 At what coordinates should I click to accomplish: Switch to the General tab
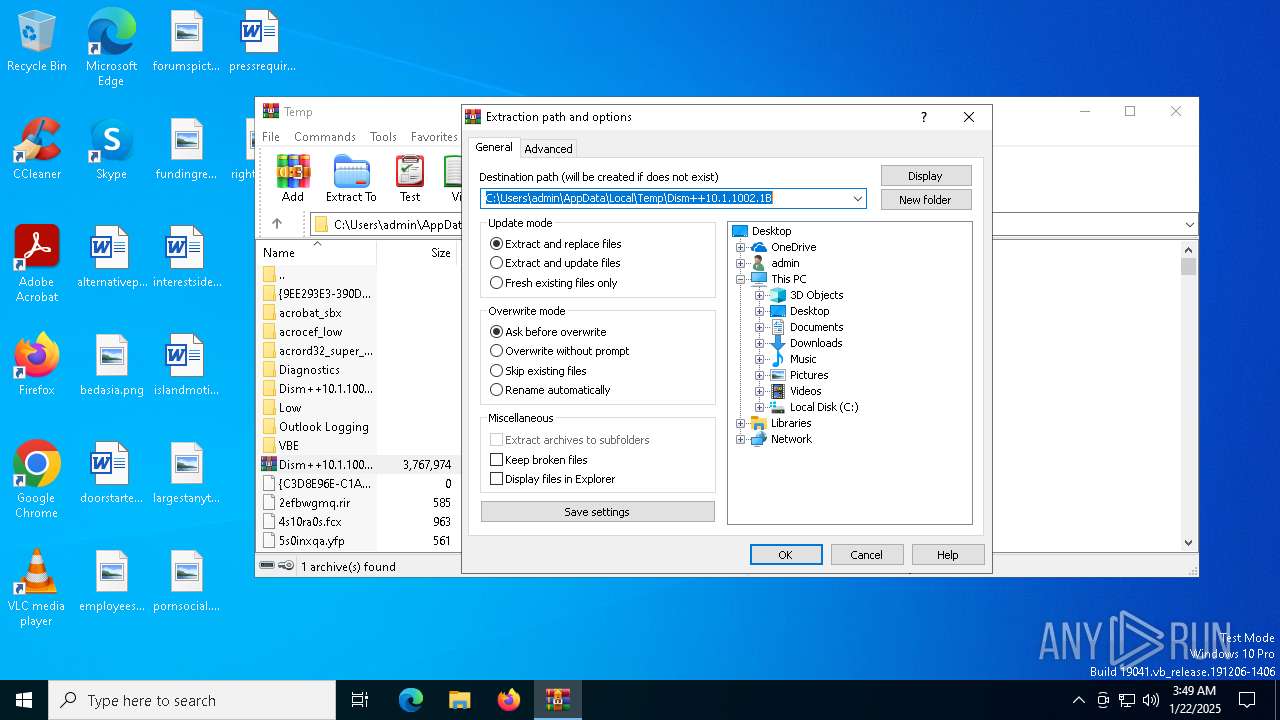tap(494, 147)
